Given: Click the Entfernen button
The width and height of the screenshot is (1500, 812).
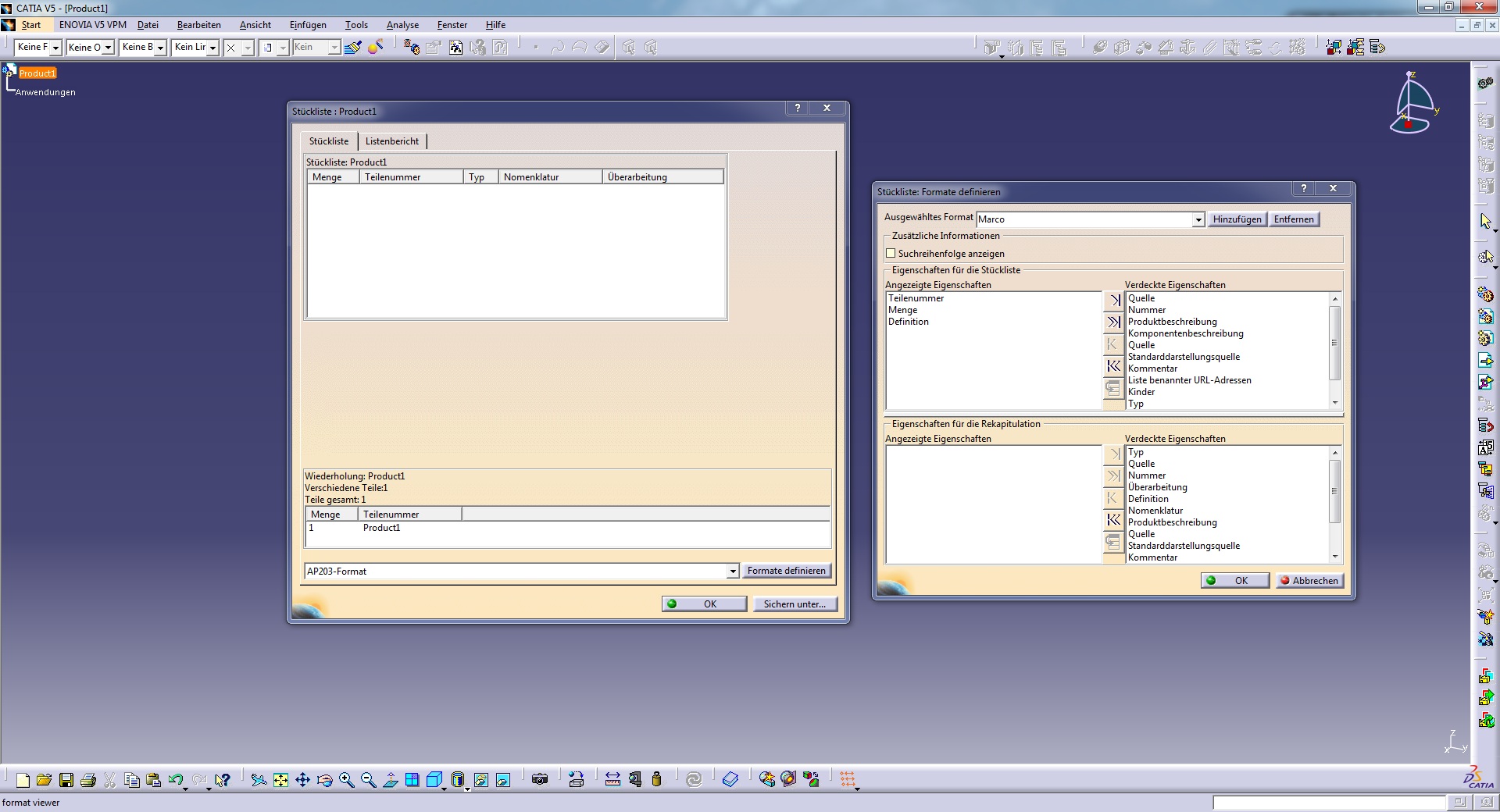Looking at the screenshot, I should [x=1294, y=219].
